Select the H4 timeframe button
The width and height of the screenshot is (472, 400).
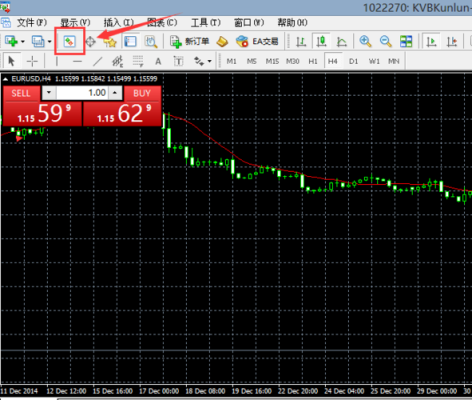[333, 61]
